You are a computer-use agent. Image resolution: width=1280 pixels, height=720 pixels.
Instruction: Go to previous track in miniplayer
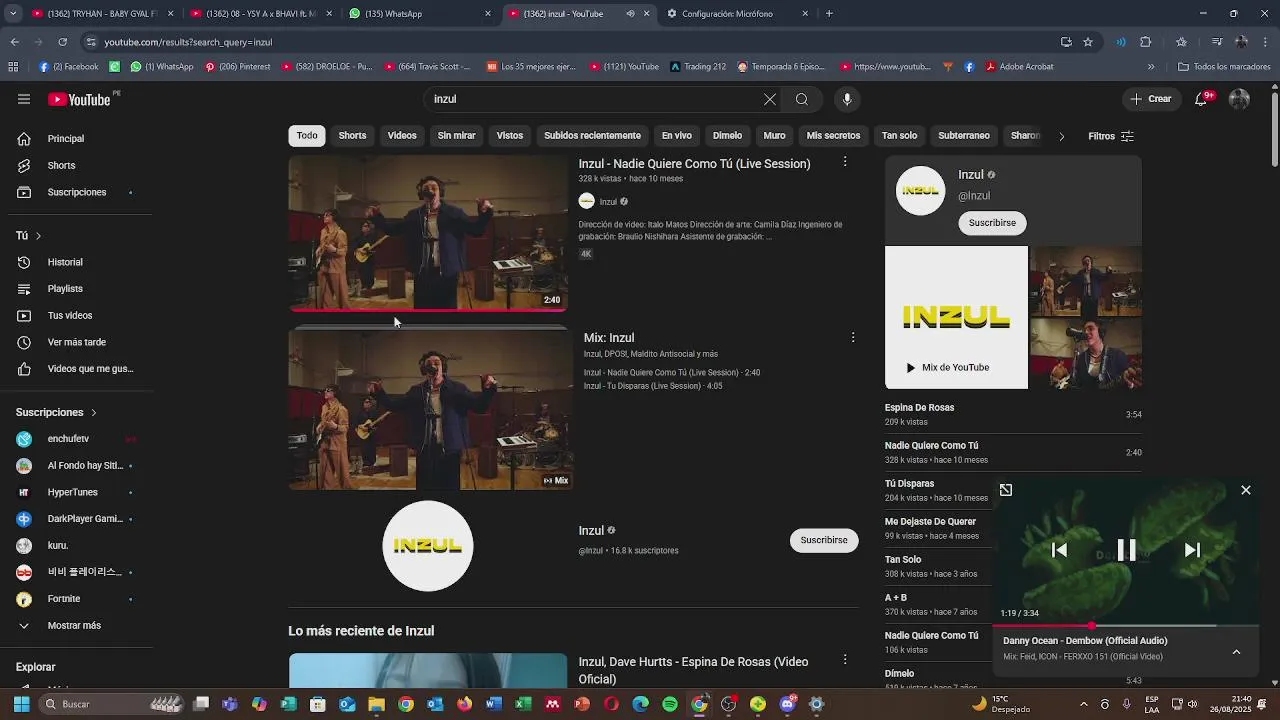pos(1060,550)
